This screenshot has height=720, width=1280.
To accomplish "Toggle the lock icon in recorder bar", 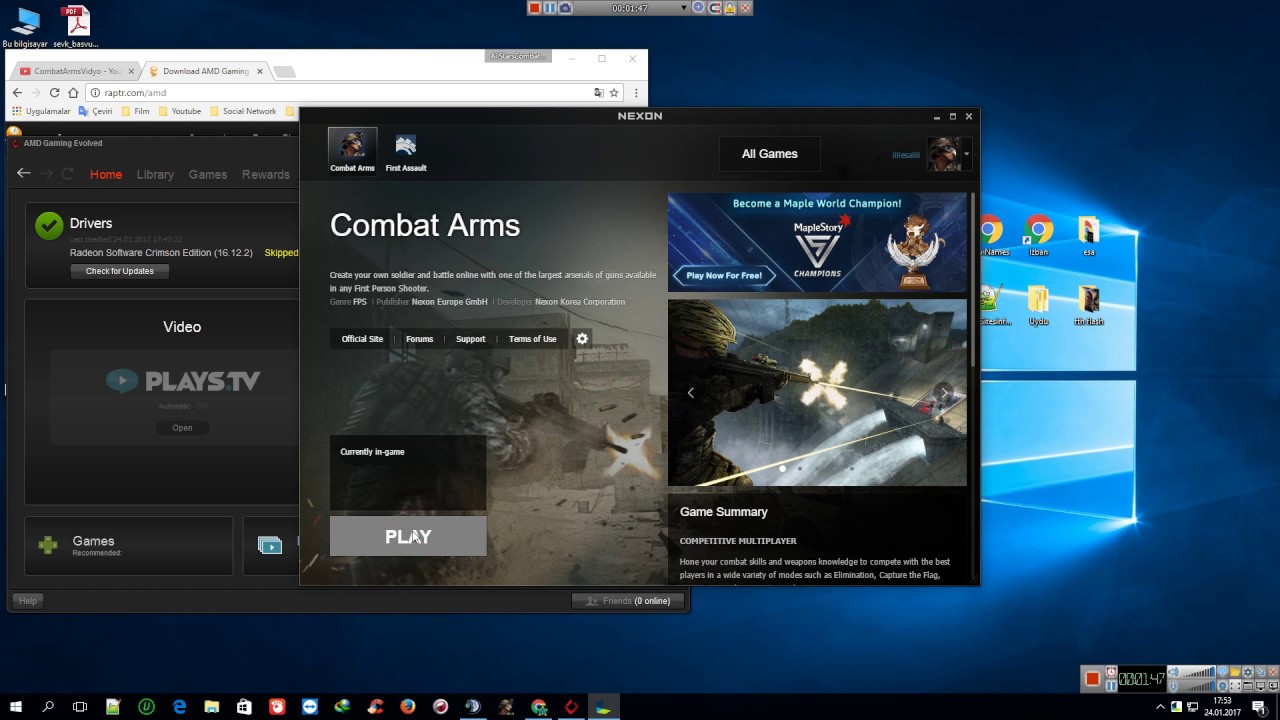I will [730, 8].
